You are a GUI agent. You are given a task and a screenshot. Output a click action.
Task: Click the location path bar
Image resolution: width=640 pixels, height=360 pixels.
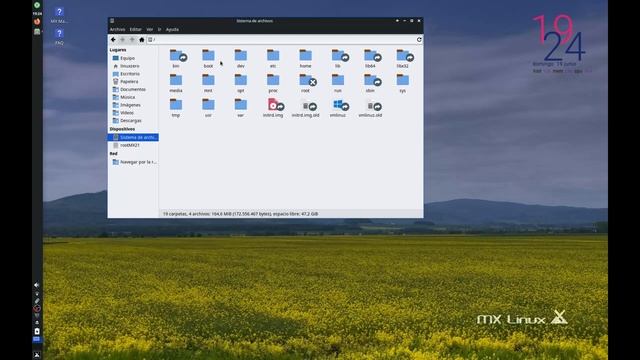point(281,40)
